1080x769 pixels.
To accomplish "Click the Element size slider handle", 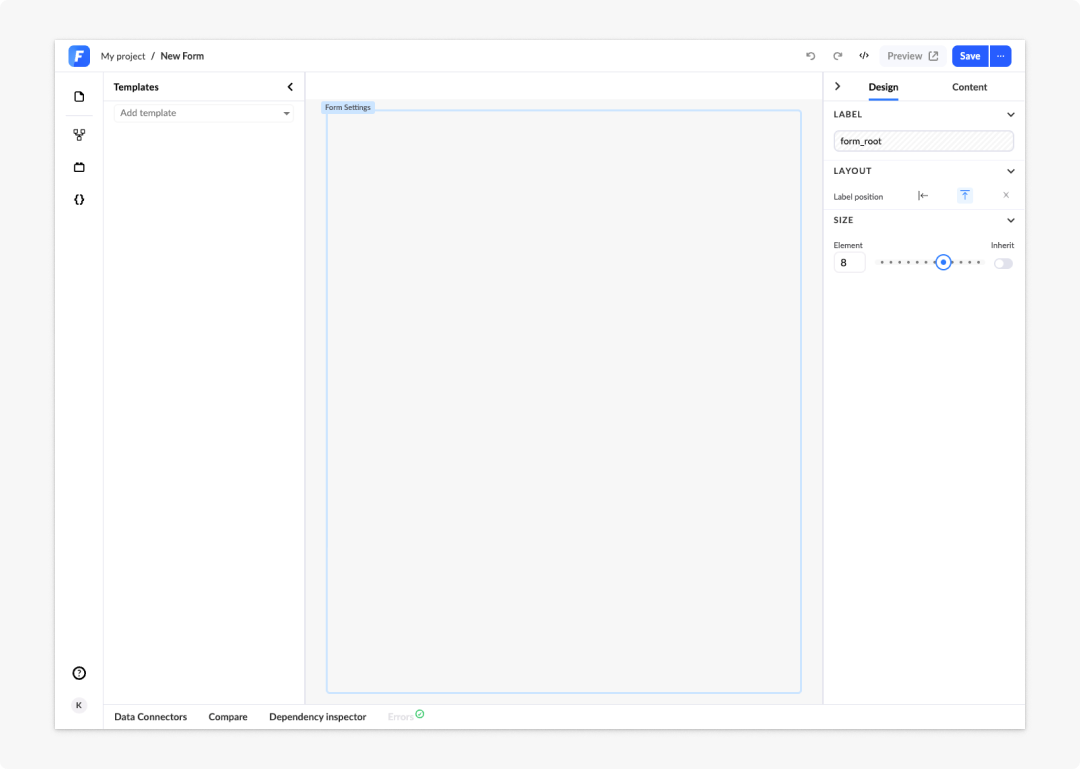I will click(944, 263).
